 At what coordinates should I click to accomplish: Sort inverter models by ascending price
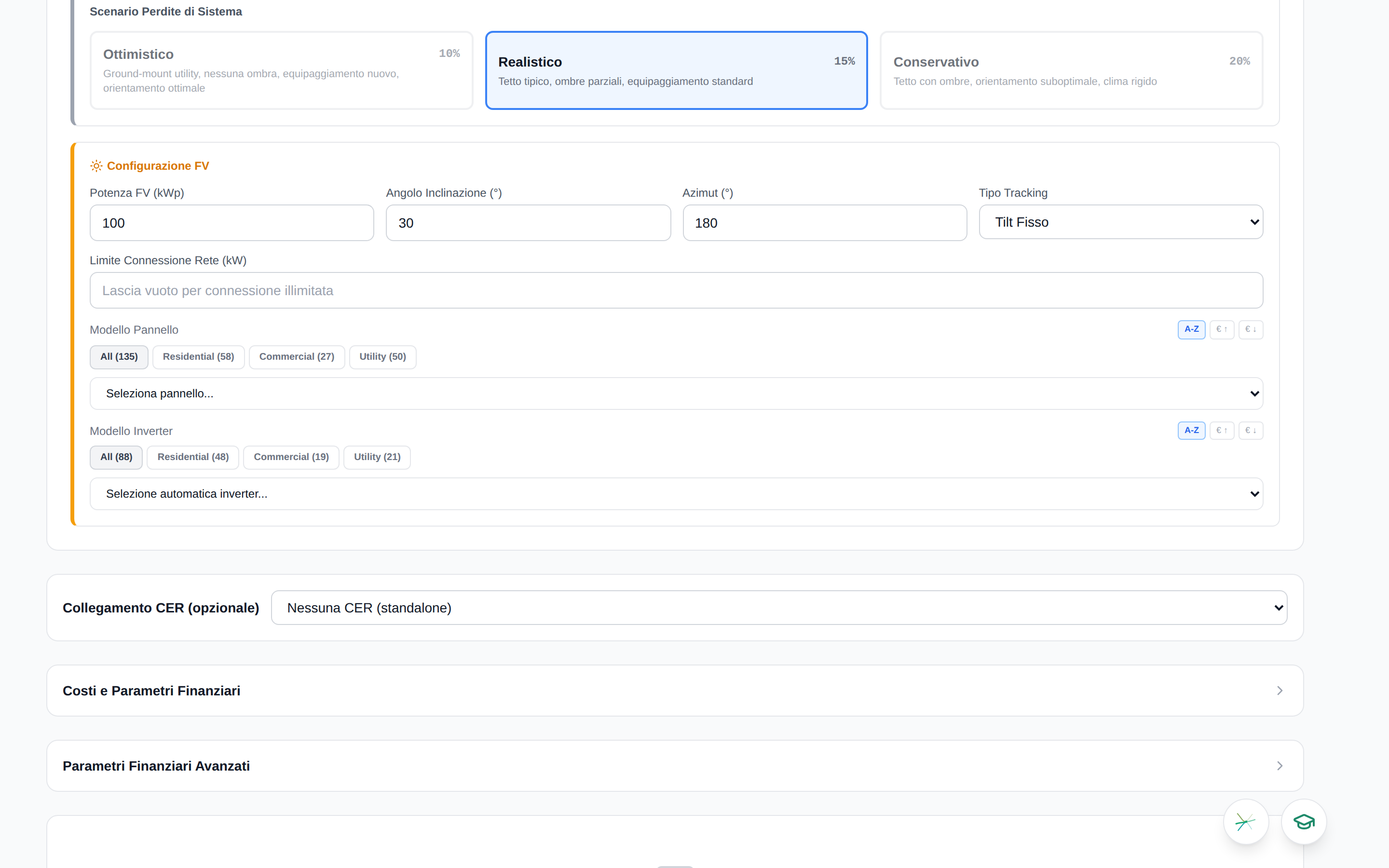point(1221,431)
